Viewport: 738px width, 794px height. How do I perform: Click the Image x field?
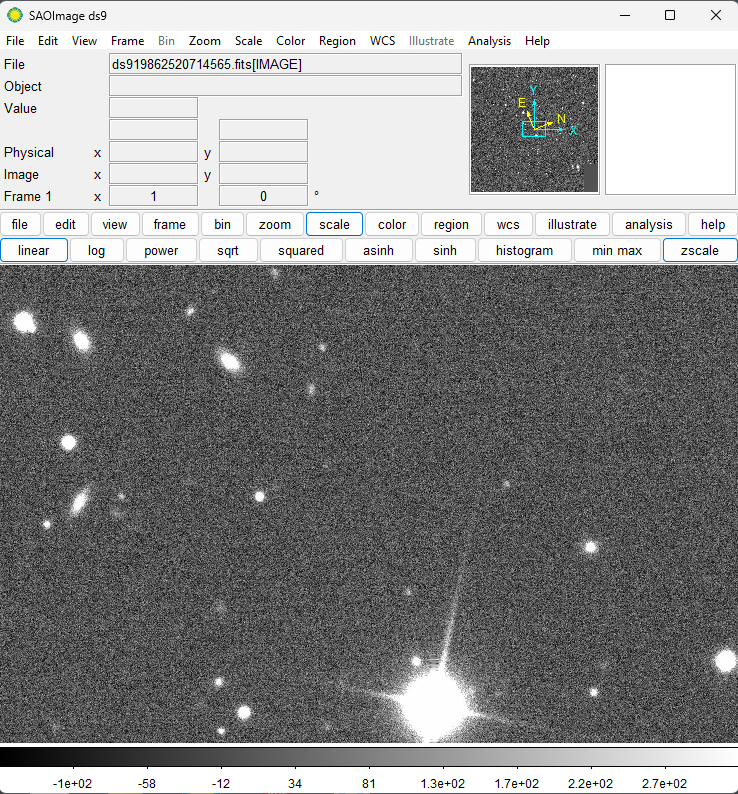[x=153, y=174]
